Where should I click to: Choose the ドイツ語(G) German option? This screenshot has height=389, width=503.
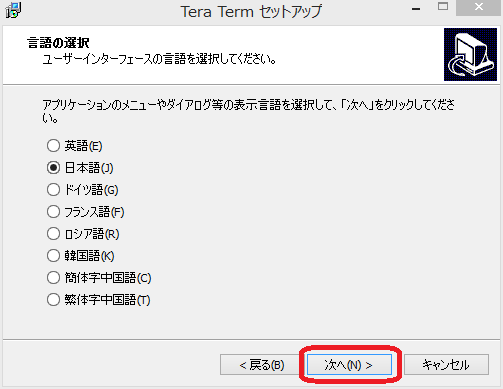[83, 190]
